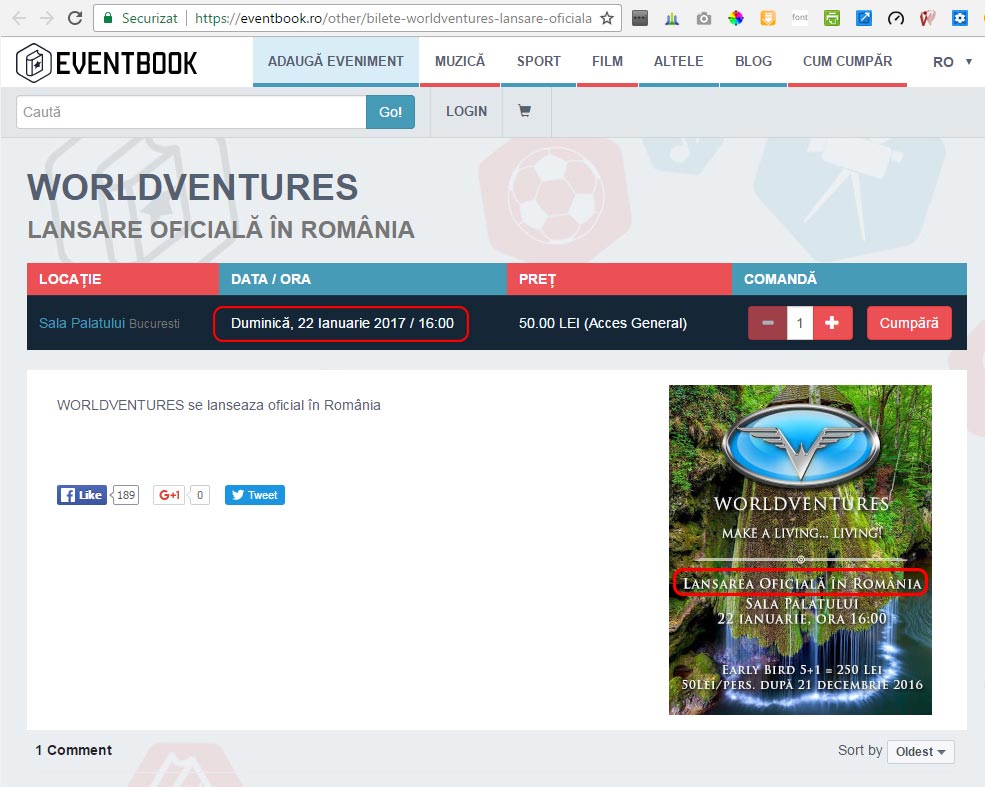This screenshot has height=787, width=985.
Task: Open the RO language dropdown
Action: [x=952, y=62]
